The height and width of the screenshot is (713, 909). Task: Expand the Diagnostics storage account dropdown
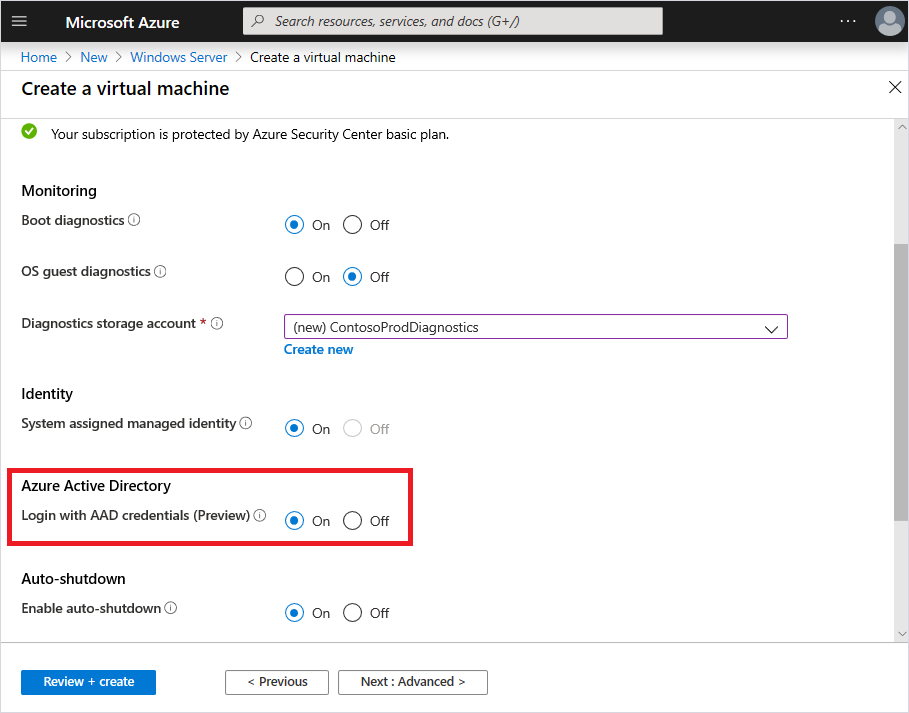(536, 327)
